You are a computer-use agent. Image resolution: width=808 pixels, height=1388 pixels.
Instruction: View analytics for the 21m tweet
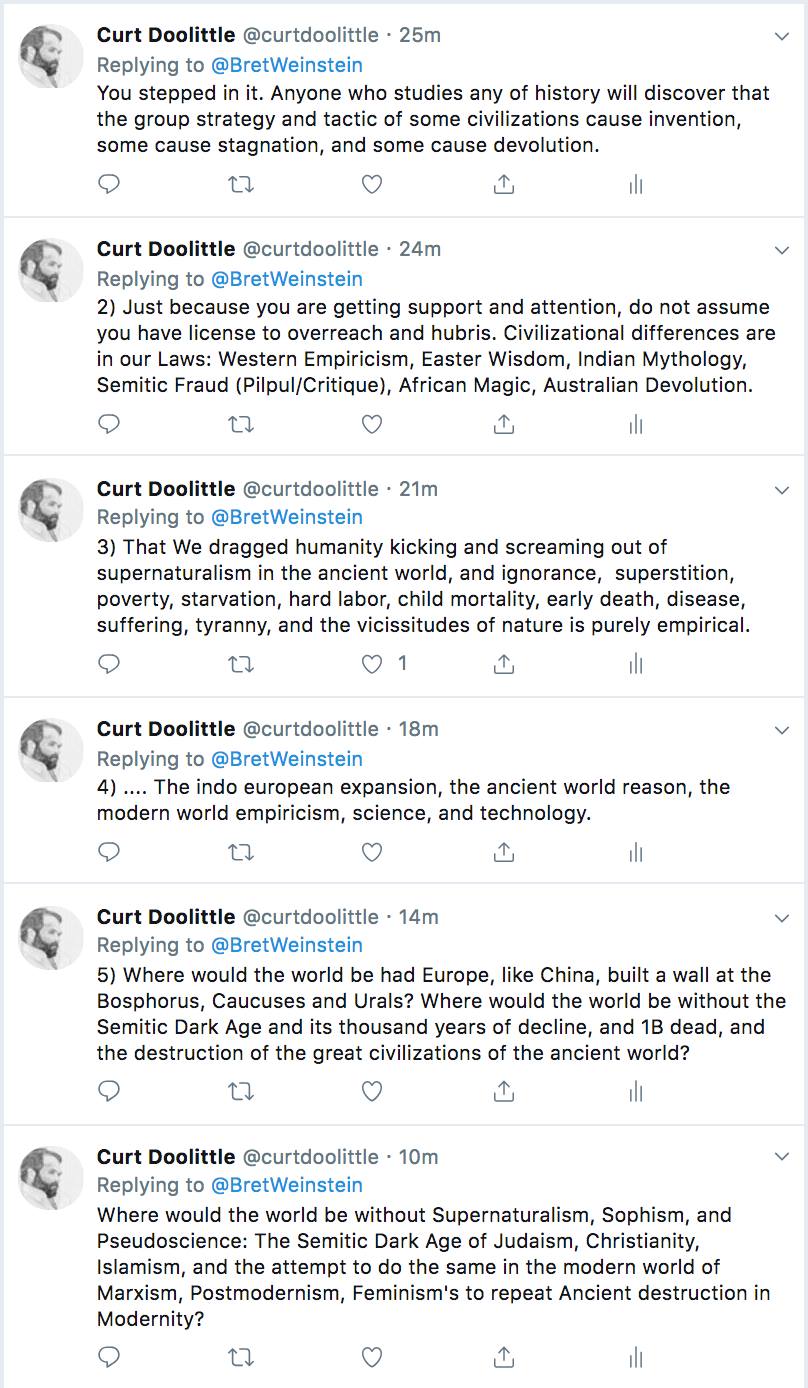coord(635,664)
